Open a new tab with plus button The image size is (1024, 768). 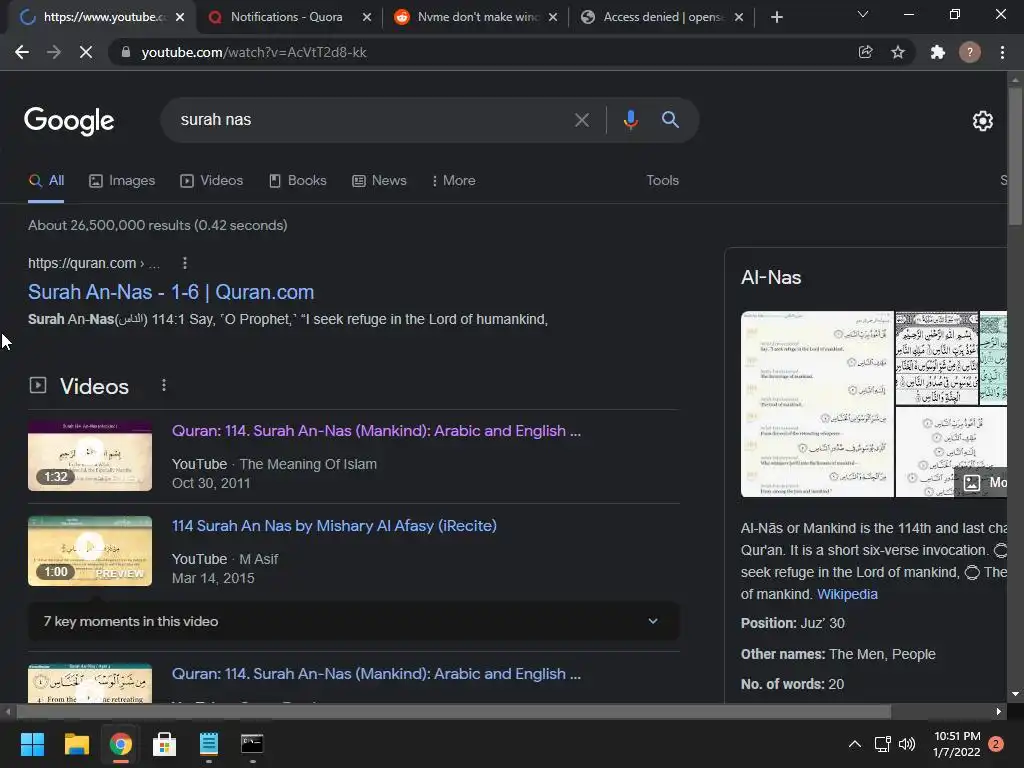(x=776, y=17)
